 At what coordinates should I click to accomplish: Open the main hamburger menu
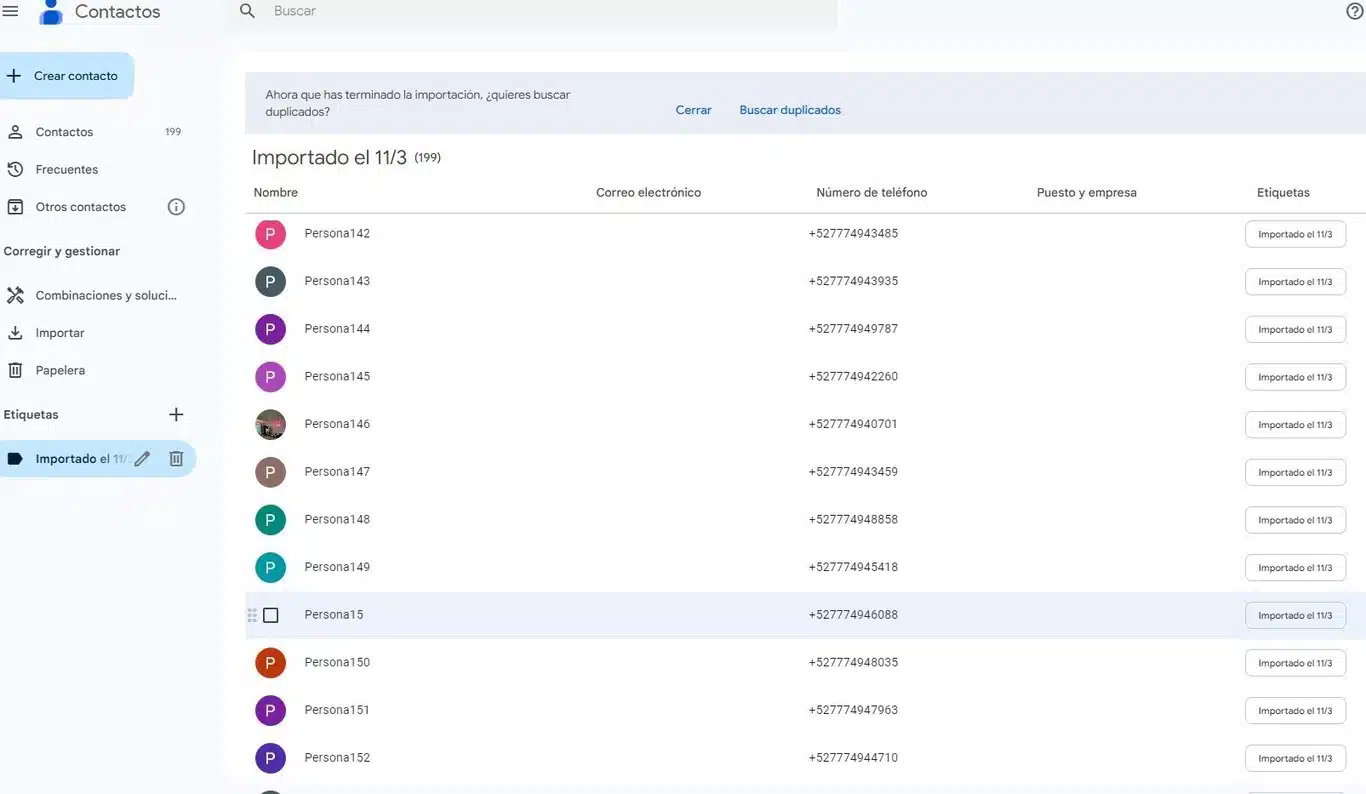point(11,12)
